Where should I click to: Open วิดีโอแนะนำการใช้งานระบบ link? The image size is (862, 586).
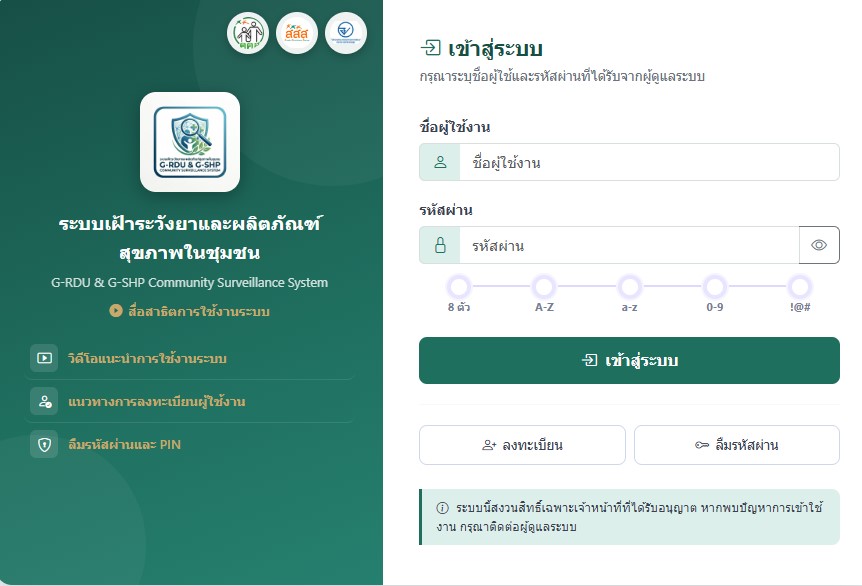pyautogui.click(x=147, y=358)
